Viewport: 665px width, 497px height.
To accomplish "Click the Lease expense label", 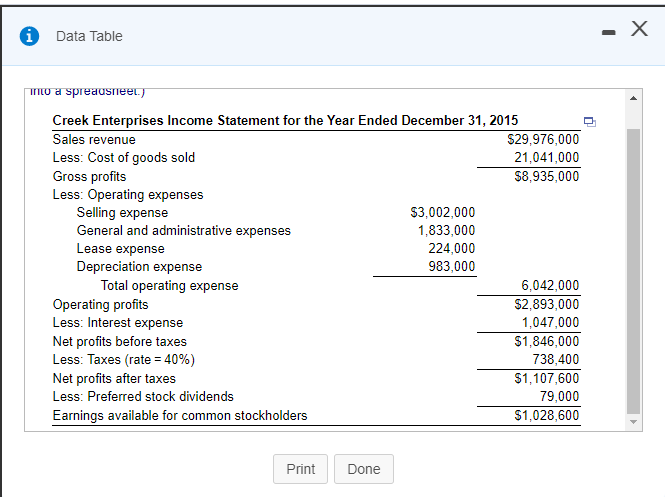I will [x=120, y=248].
